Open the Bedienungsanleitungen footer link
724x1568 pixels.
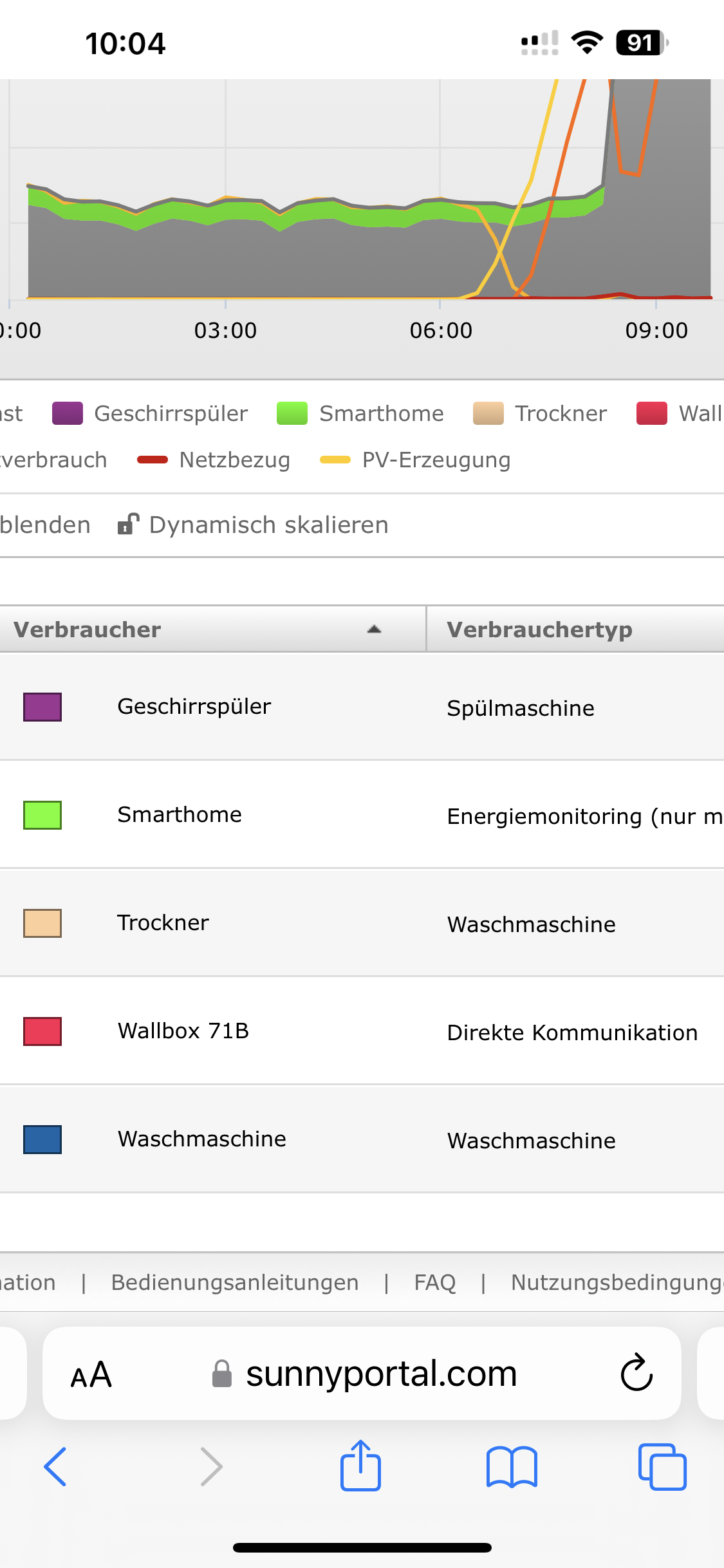coord(235,1282)
